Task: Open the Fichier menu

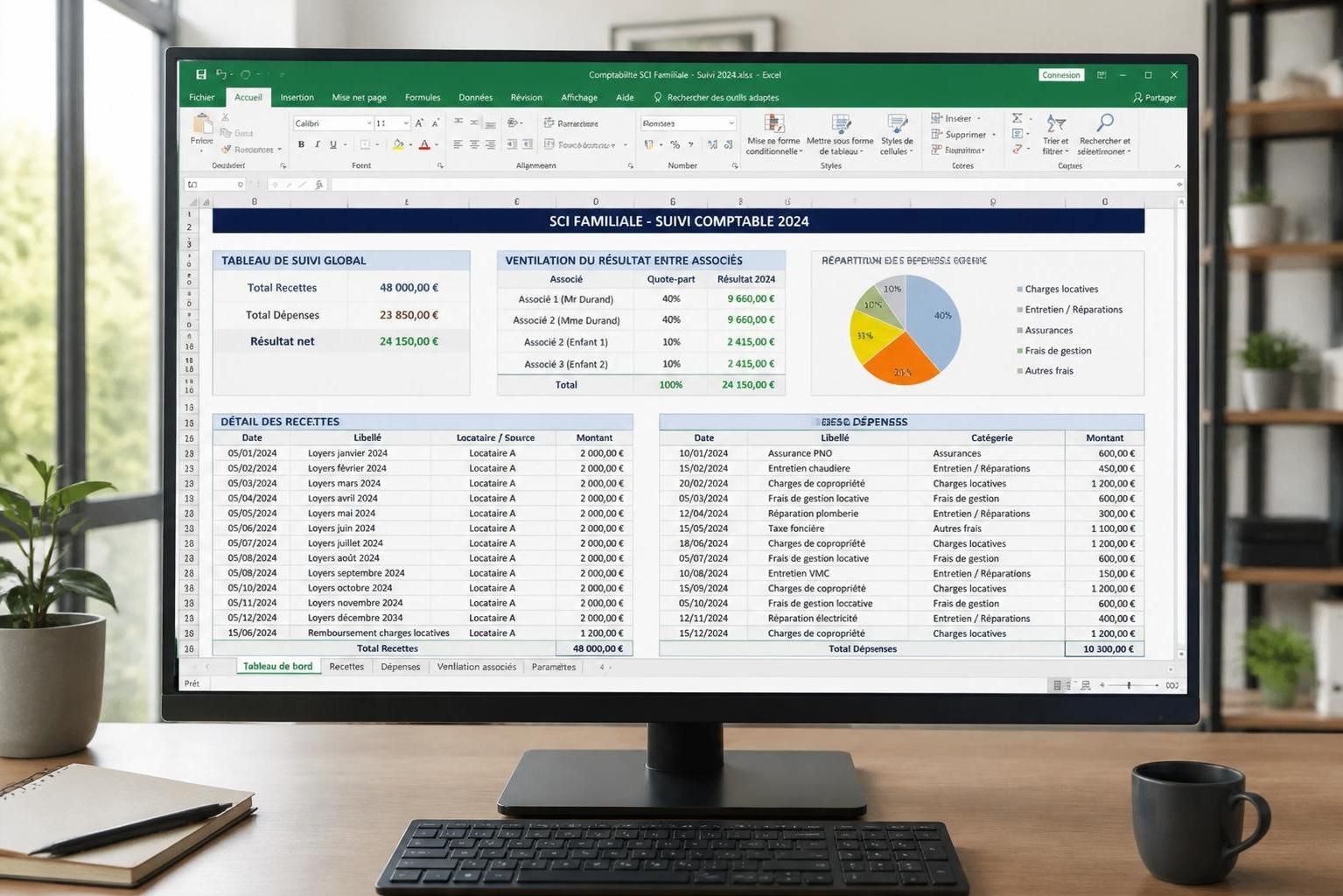Action: click(x=201, y=97)
